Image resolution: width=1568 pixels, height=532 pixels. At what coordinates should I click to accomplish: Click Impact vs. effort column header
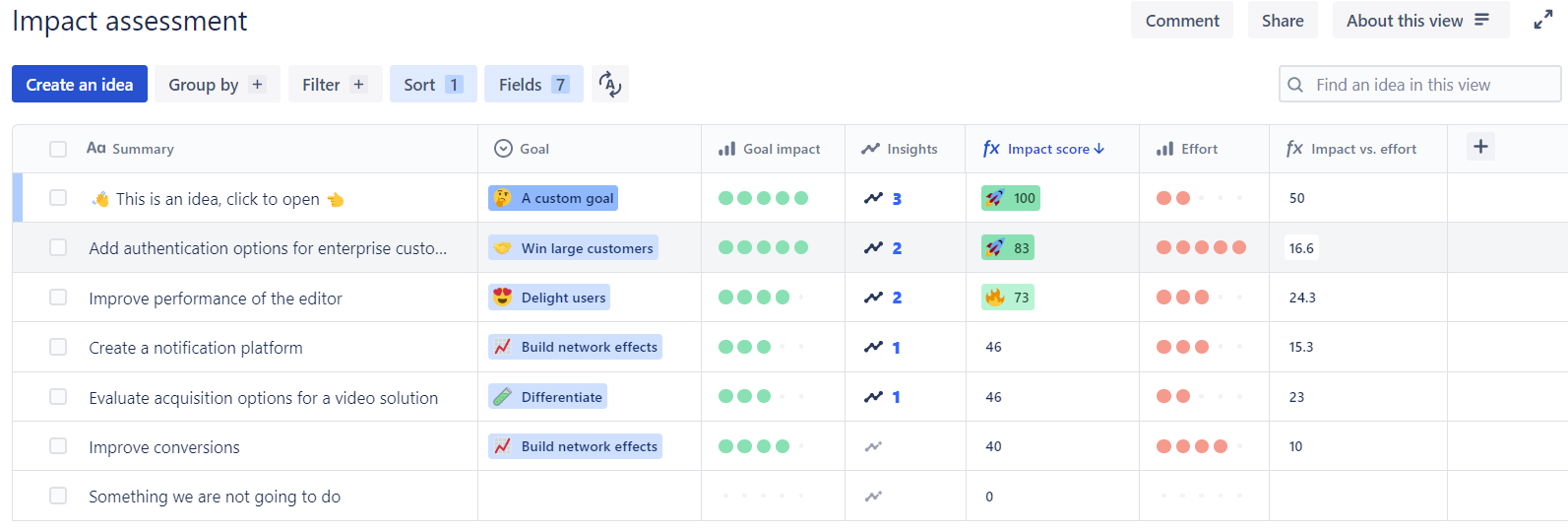pyautogui.click(x=1358, y=149)
